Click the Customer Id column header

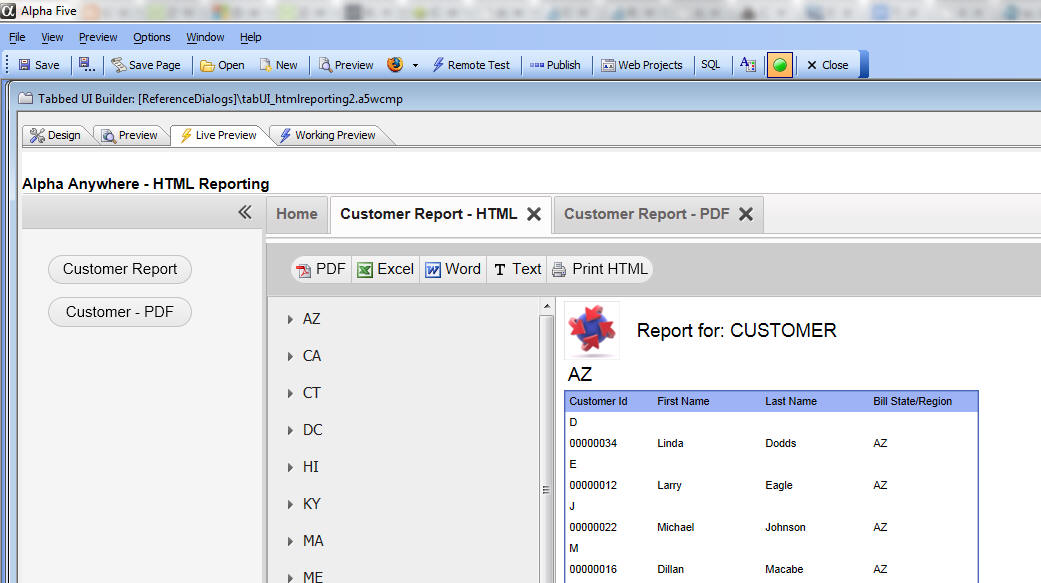click(x=598, y=401)
